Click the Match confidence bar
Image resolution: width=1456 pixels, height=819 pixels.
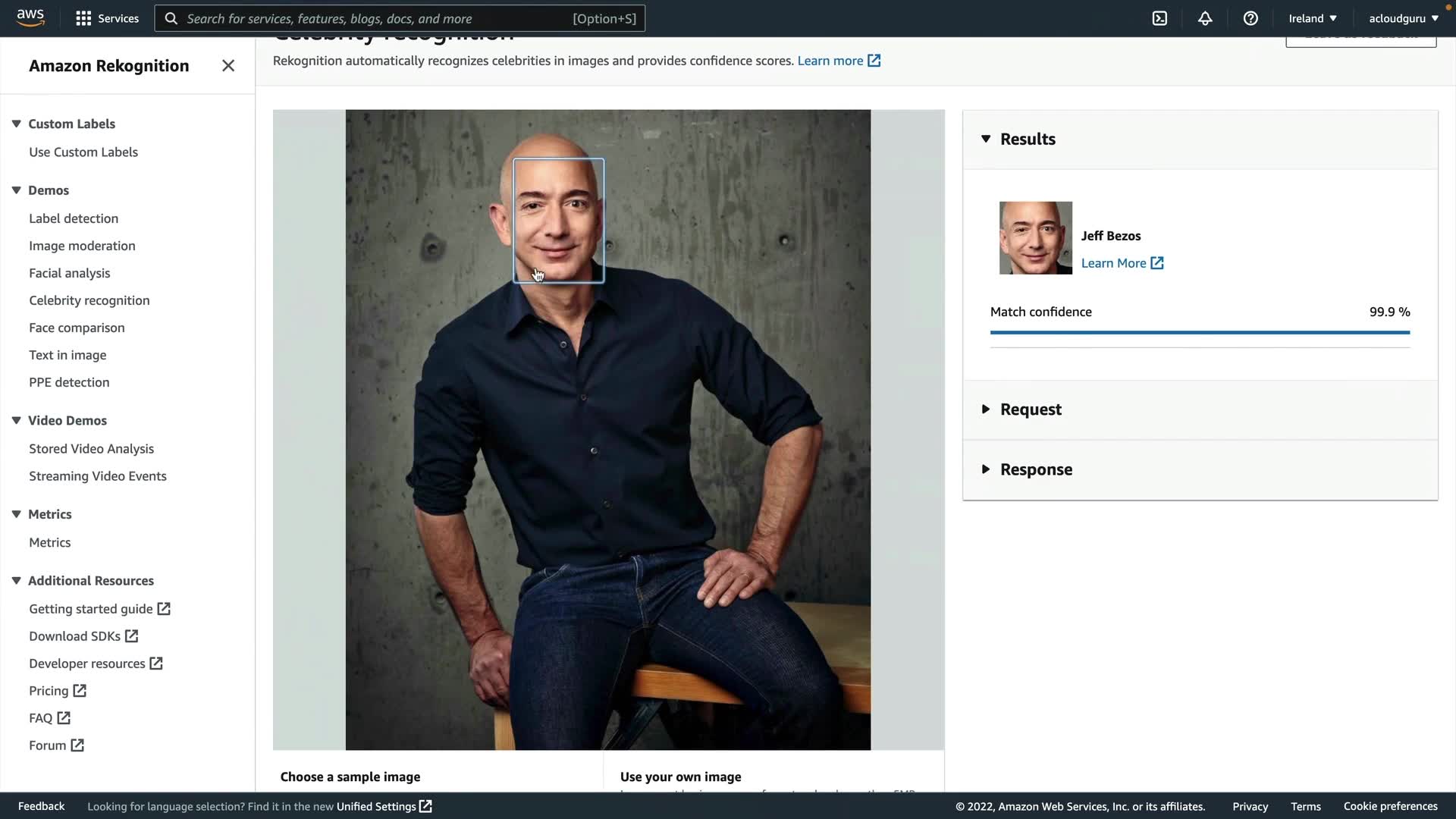(x=1199, y=332)
